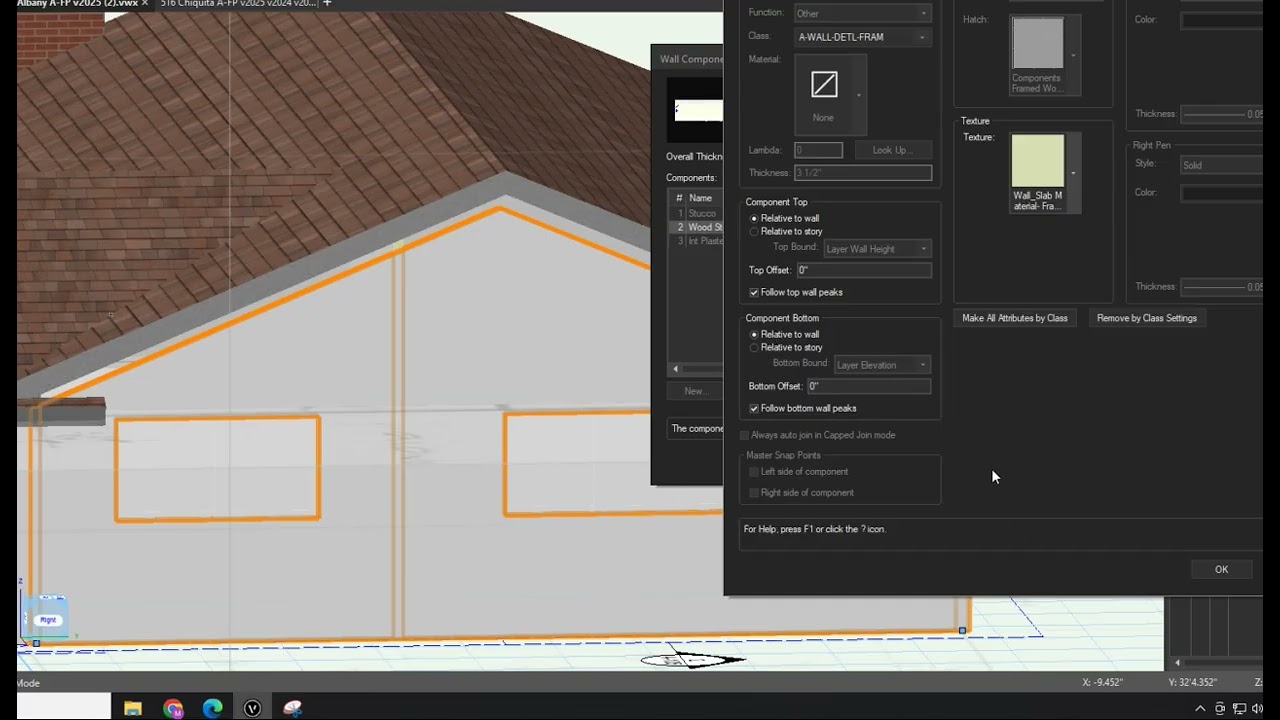
Task: Open the Class dropdown A-WALL-DETL-FRAM
Action: point(862,37)
